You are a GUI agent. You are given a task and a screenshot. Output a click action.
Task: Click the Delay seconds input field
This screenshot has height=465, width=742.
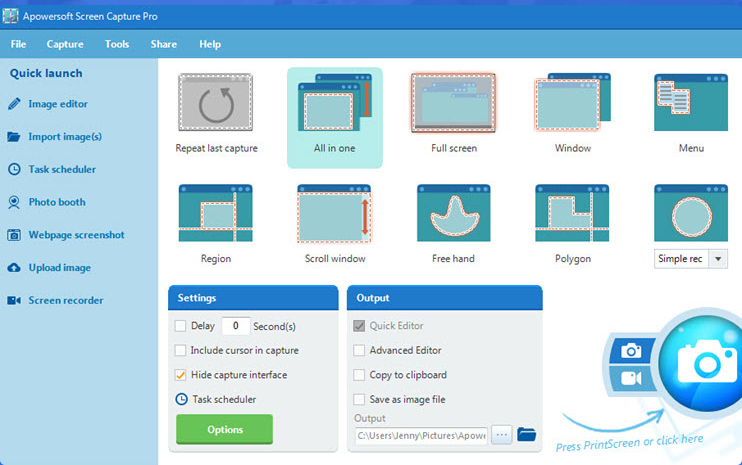[x=235, y=326]
